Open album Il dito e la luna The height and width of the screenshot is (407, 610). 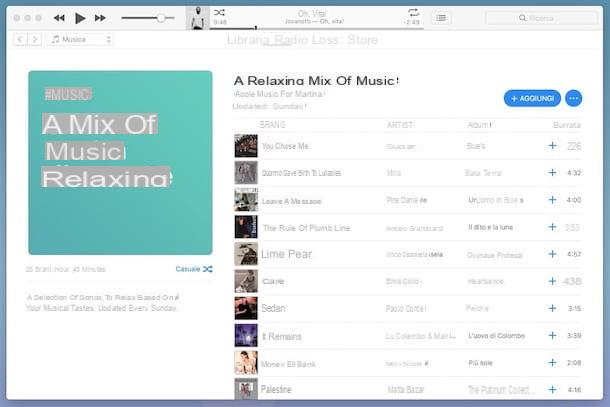coord(491,227)
